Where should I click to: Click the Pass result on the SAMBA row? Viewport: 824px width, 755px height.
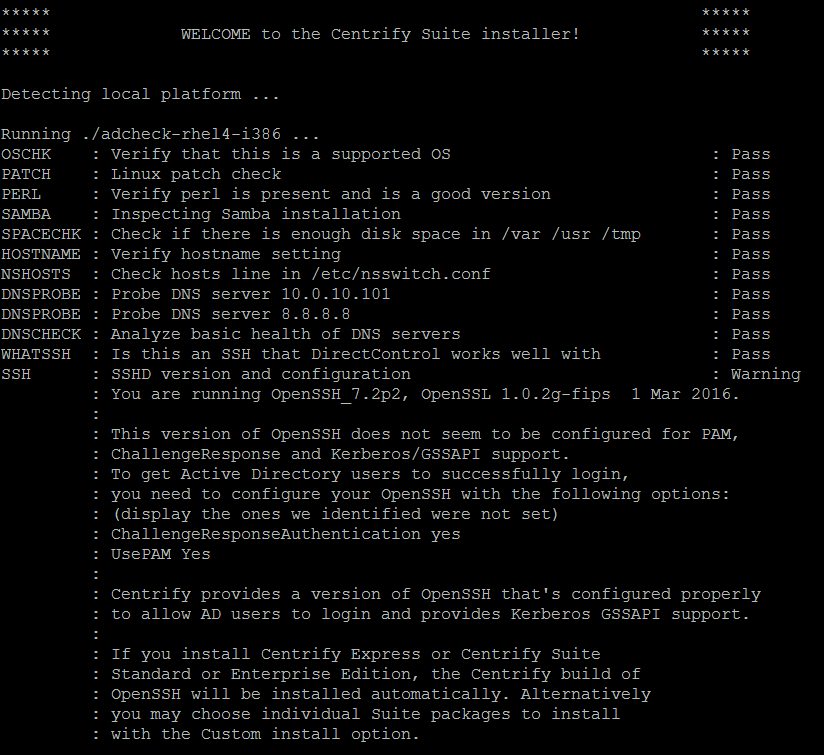point(751,214)
